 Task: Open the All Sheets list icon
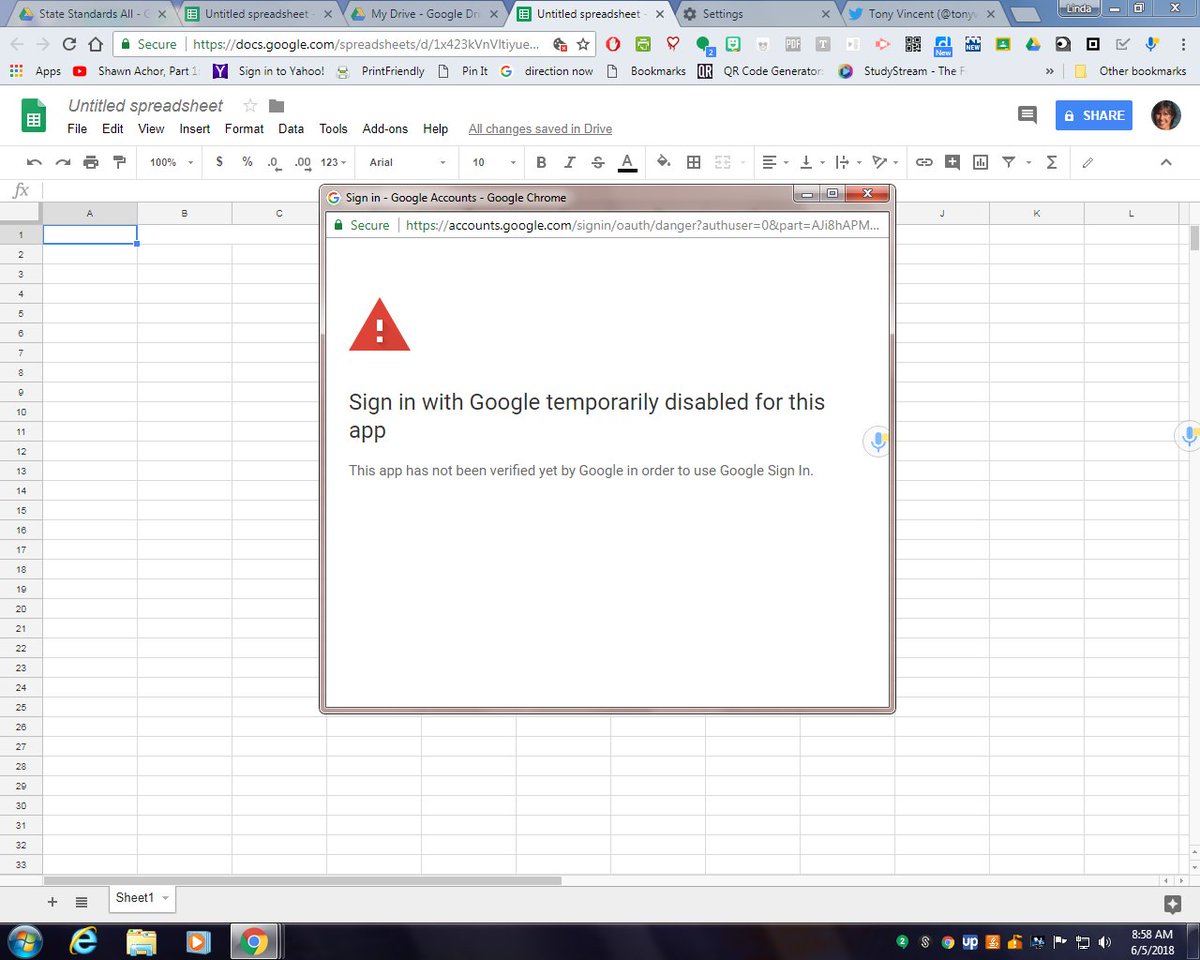(x=81, y=902)
